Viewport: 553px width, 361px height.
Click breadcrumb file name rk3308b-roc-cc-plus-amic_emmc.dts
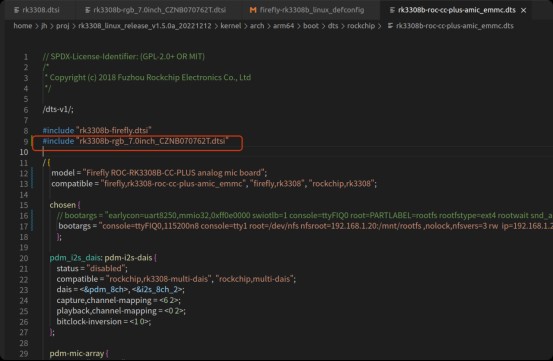click(x=455, y=26)
